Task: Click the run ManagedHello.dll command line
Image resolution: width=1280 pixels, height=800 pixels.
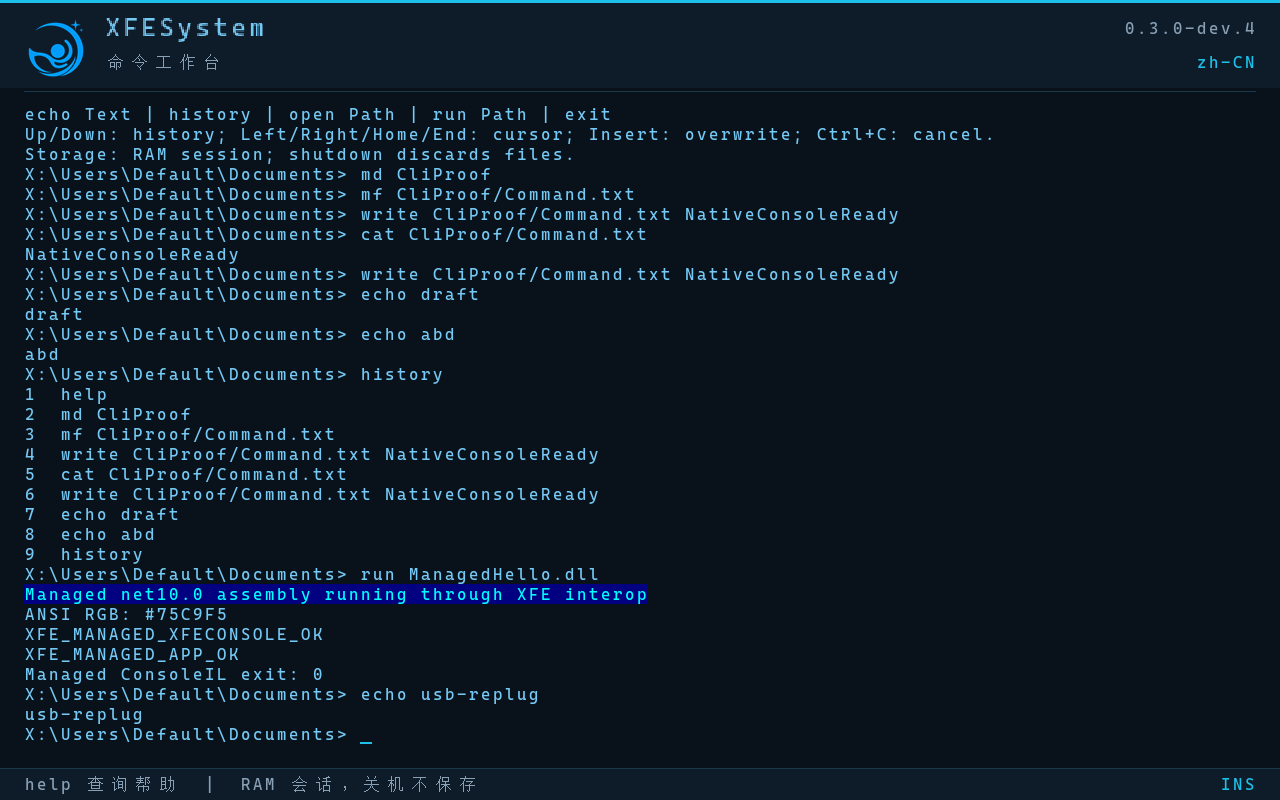Action: pyautogui.click(x=312, y=575)
